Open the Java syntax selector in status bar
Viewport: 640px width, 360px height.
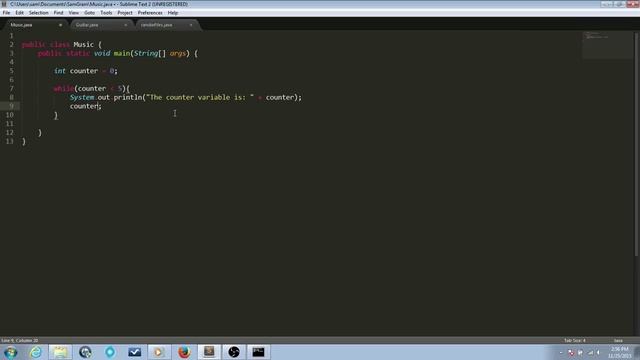pos(618,340)
